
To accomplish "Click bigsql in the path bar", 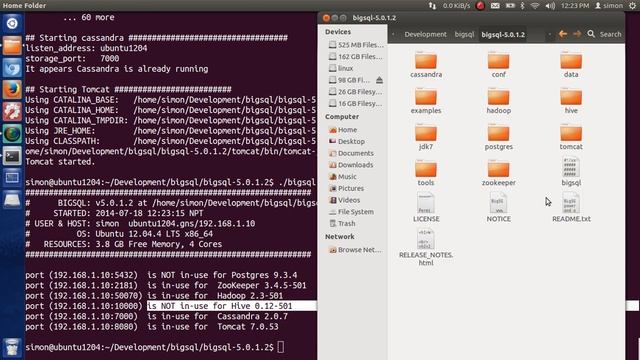I will pos(464,35).
